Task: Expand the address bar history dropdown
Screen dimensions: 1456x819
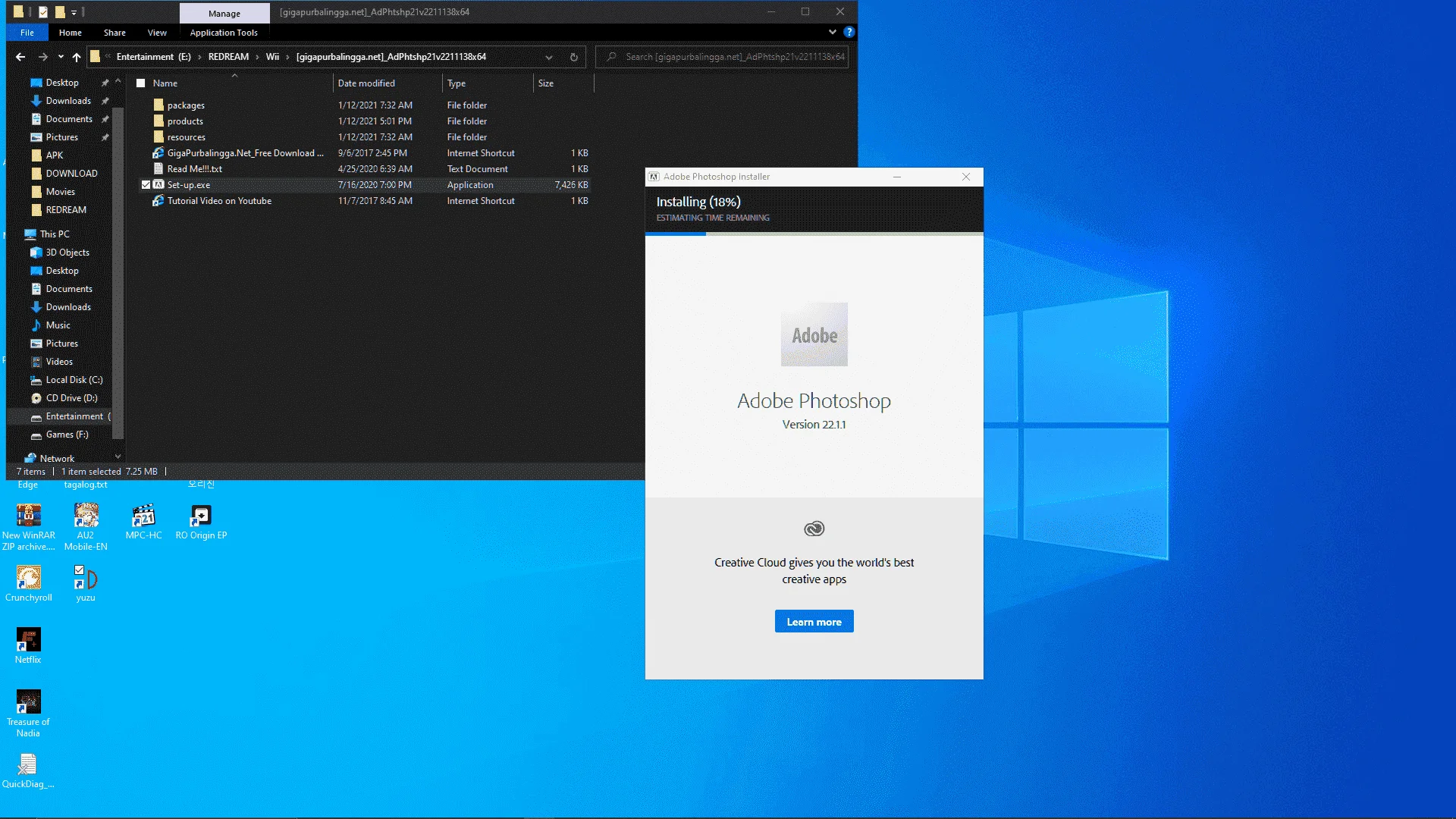Action: tap(549, 57)
